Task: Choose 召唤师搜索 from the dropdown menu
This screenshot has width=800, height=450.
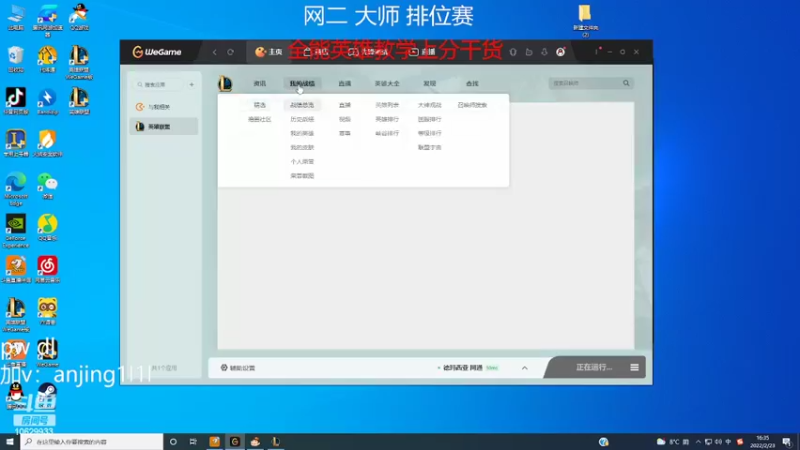Action: coord(472,105)
